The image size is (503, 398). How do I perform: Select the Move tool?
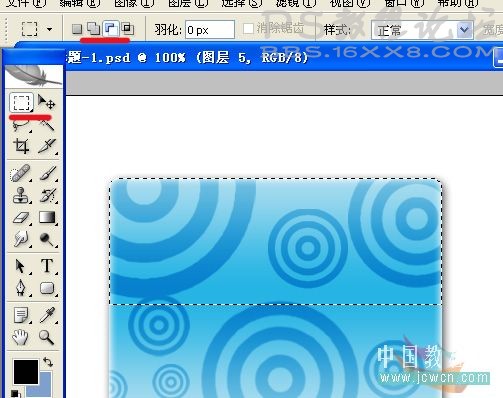(x=46, y=102)
